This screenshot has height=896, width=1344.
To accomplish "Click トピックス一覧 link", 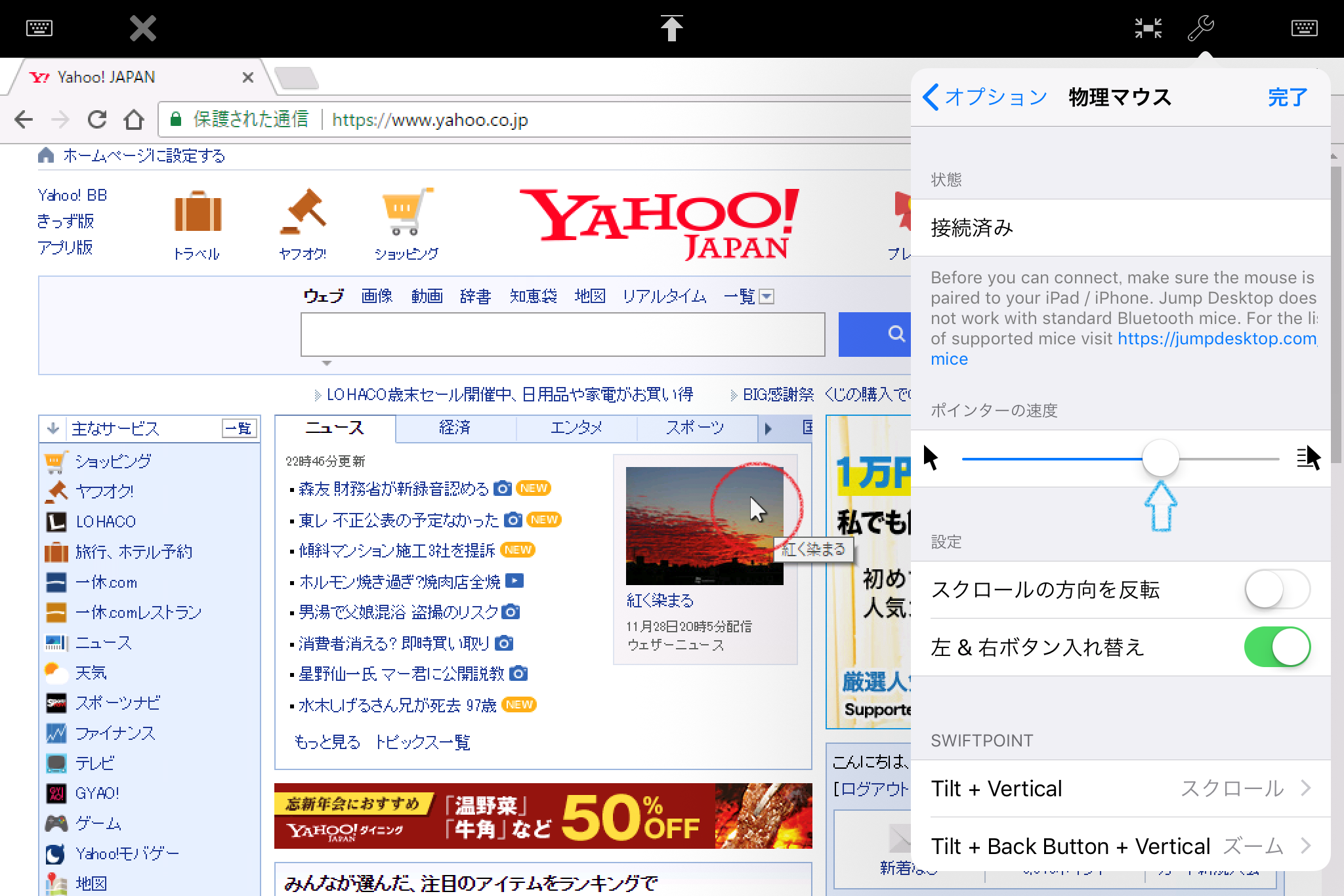I will [423, 743].
